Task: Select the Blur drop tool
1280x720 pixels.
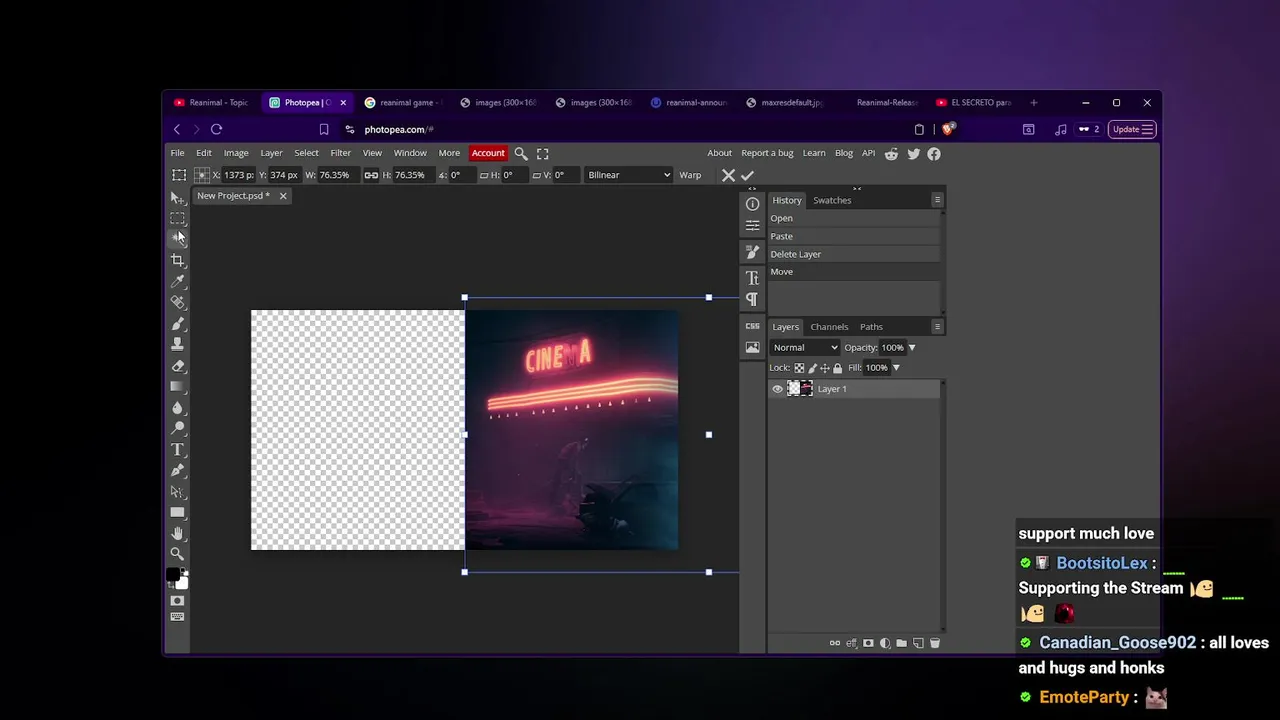Action: [x=177, y=407]
